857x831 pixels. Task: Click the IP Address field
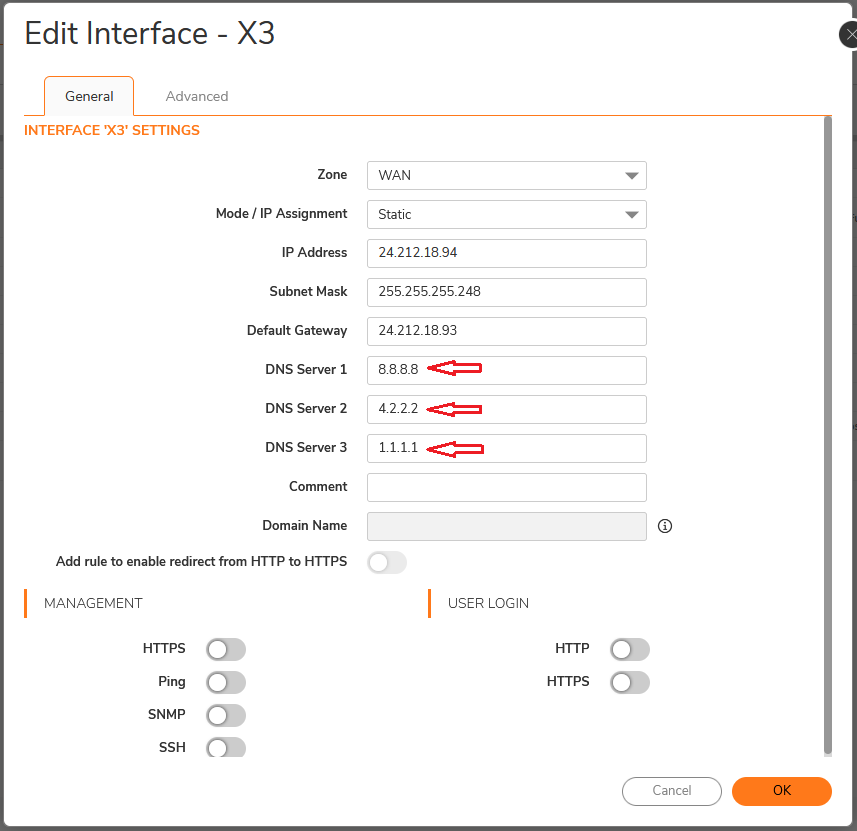coord(506,253)
